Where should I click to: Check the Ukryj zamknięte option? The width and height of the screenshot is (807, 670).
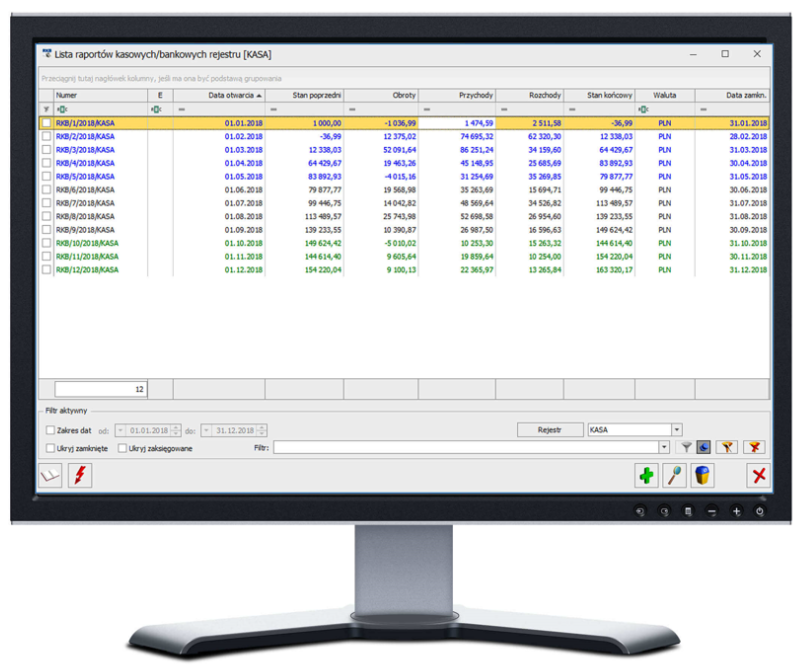[x=51, y=448]
